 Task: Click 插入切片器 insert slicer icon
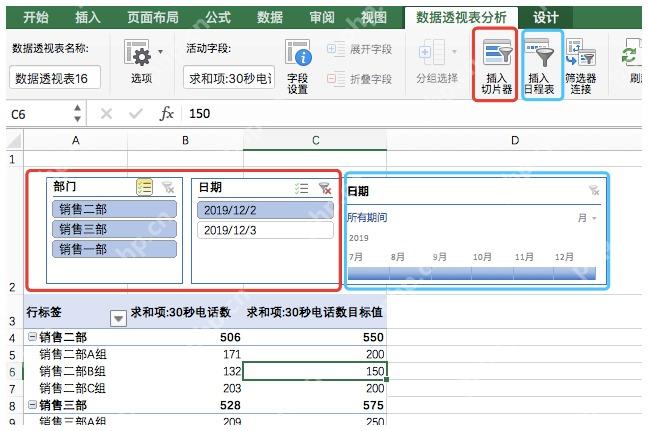pos(497,51)
